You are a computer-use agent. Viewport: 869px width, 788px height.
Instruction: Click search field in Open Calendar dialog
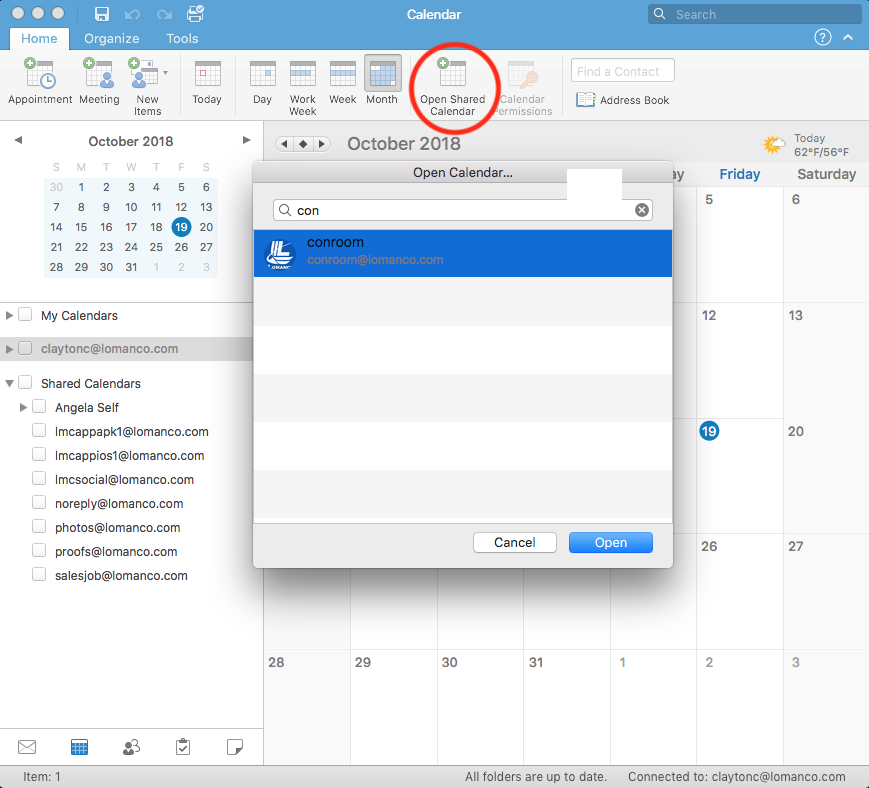(x=463, y=211)
